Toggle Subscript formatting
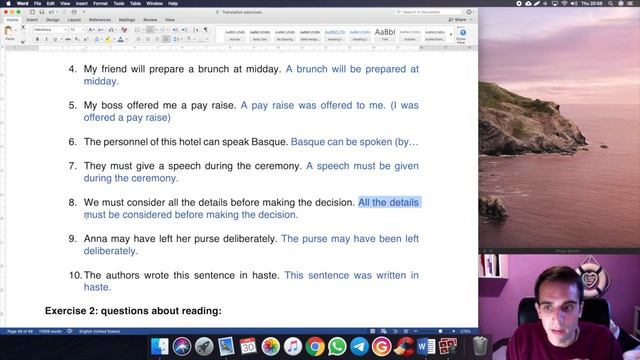Viewport: 640px width, 360px height. (77, 39)
